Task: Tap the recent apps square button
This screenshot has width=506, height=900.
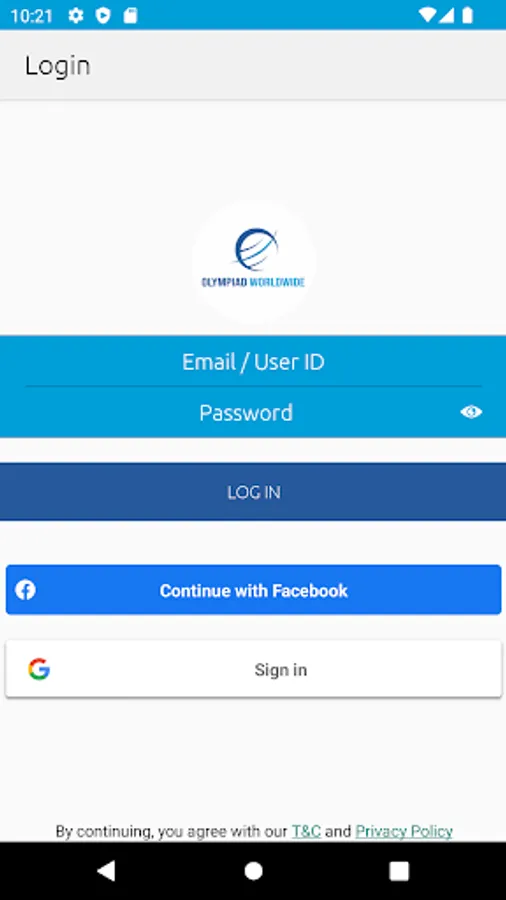Action: tap(399, 871)
